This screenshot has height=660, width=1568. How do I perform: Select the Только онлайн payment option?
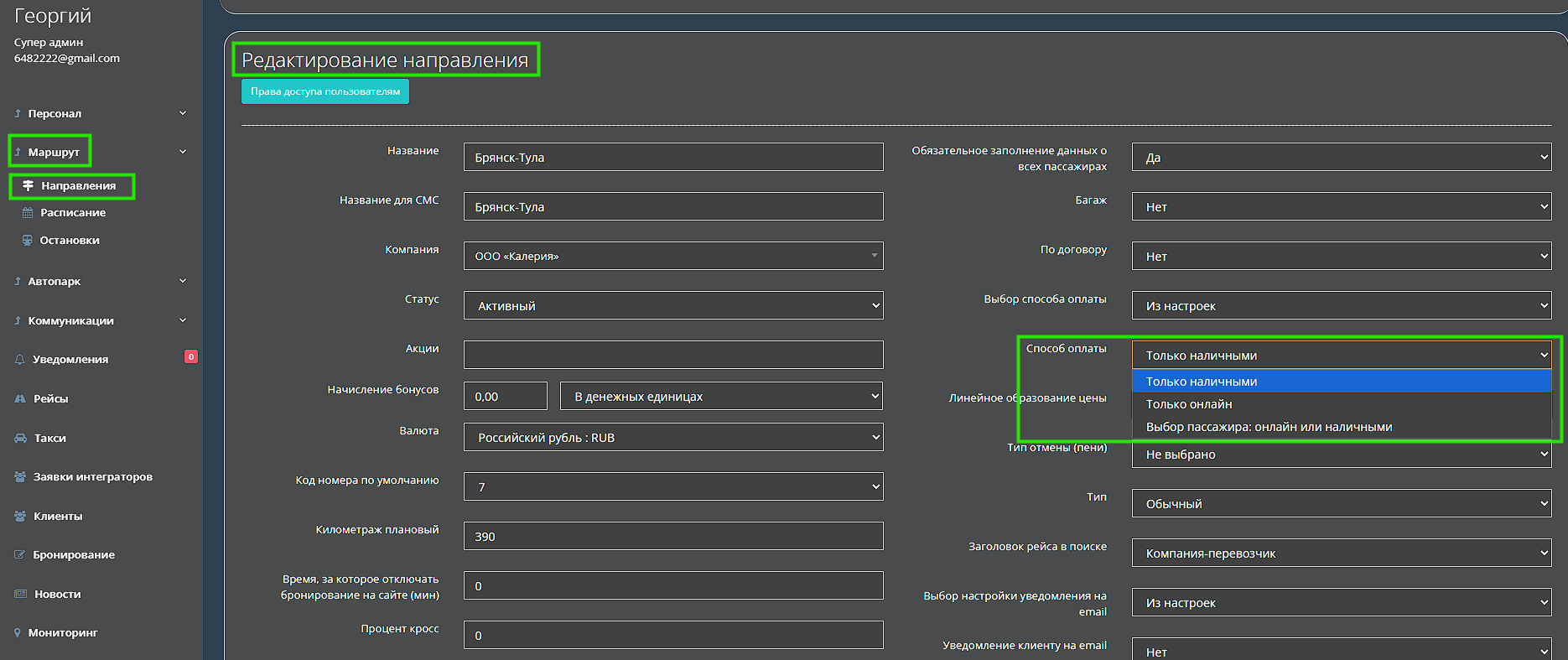coord(1189,404)
